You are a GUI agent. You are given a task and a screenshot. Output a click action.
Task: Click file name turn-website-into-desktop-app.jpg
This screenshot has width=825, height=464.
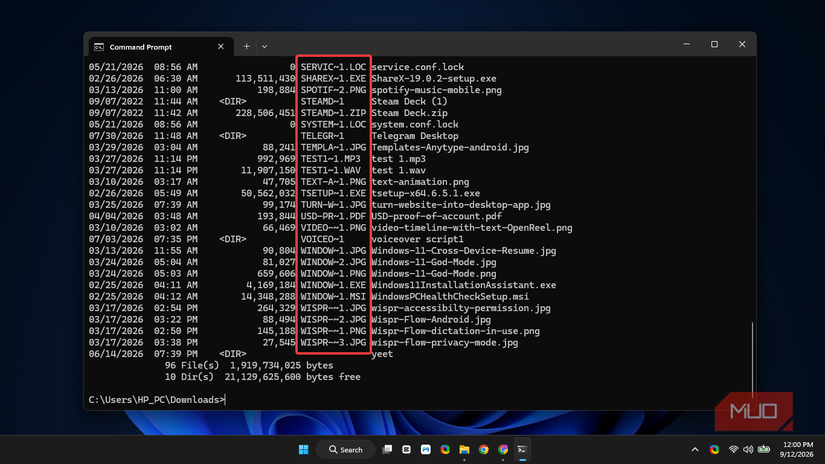[x=461, y=205]
